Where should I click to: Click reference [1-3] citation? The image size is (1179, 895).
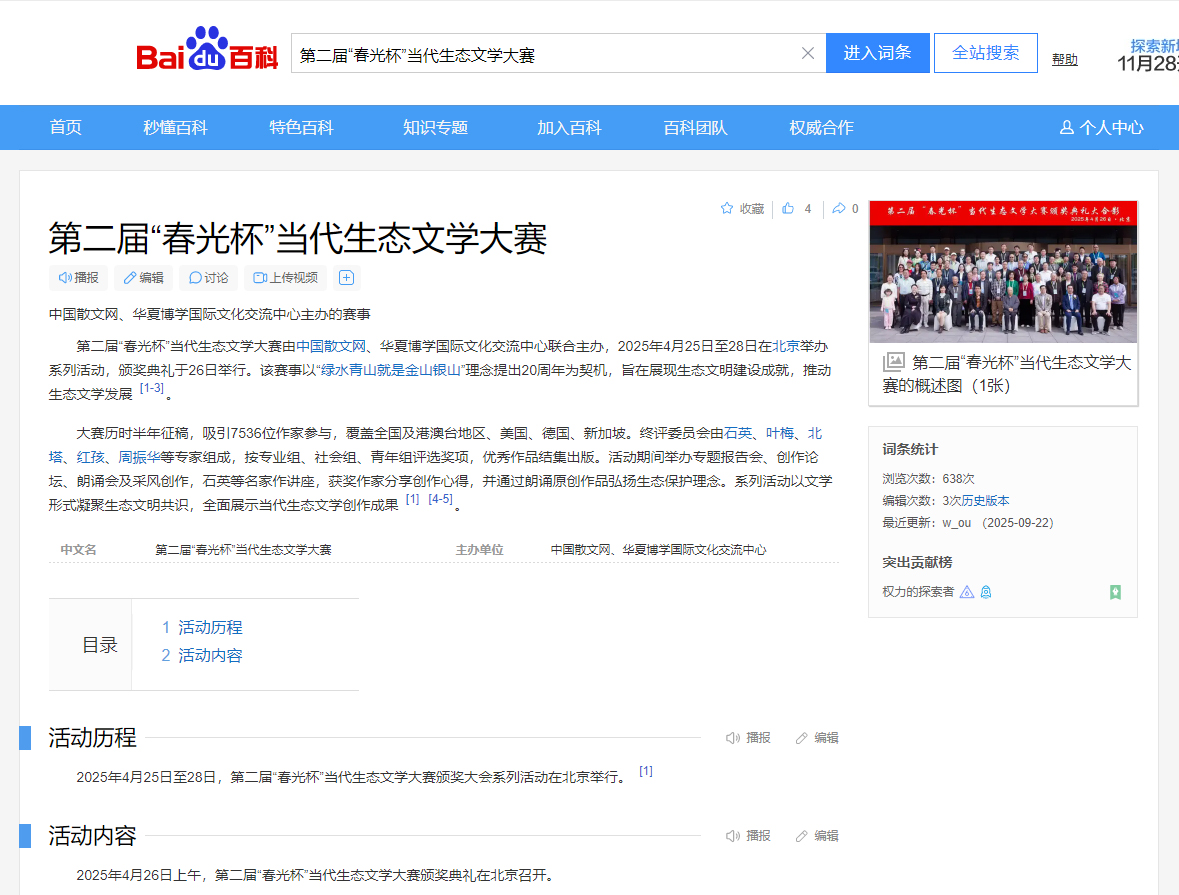click(152, 388)
